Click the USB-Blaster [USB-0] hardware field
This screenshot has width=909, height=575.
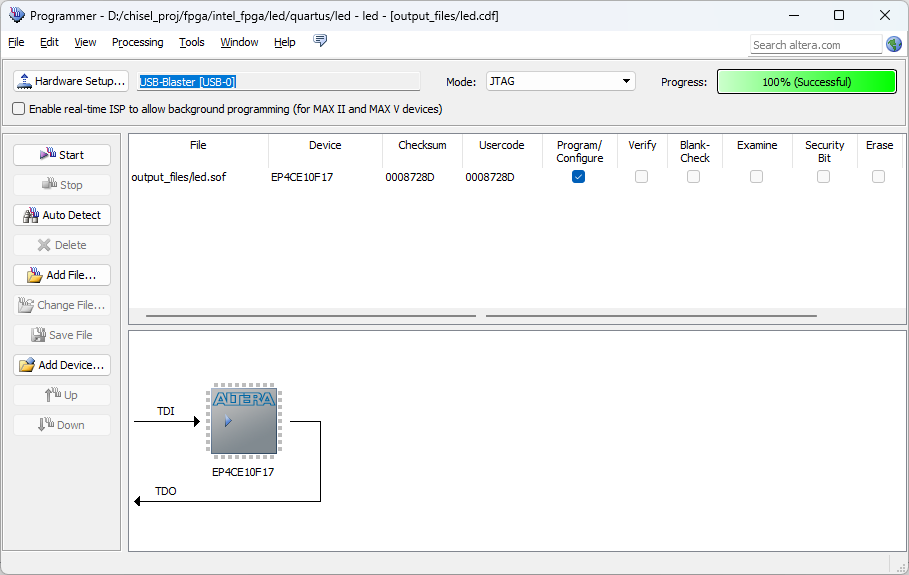279,82
